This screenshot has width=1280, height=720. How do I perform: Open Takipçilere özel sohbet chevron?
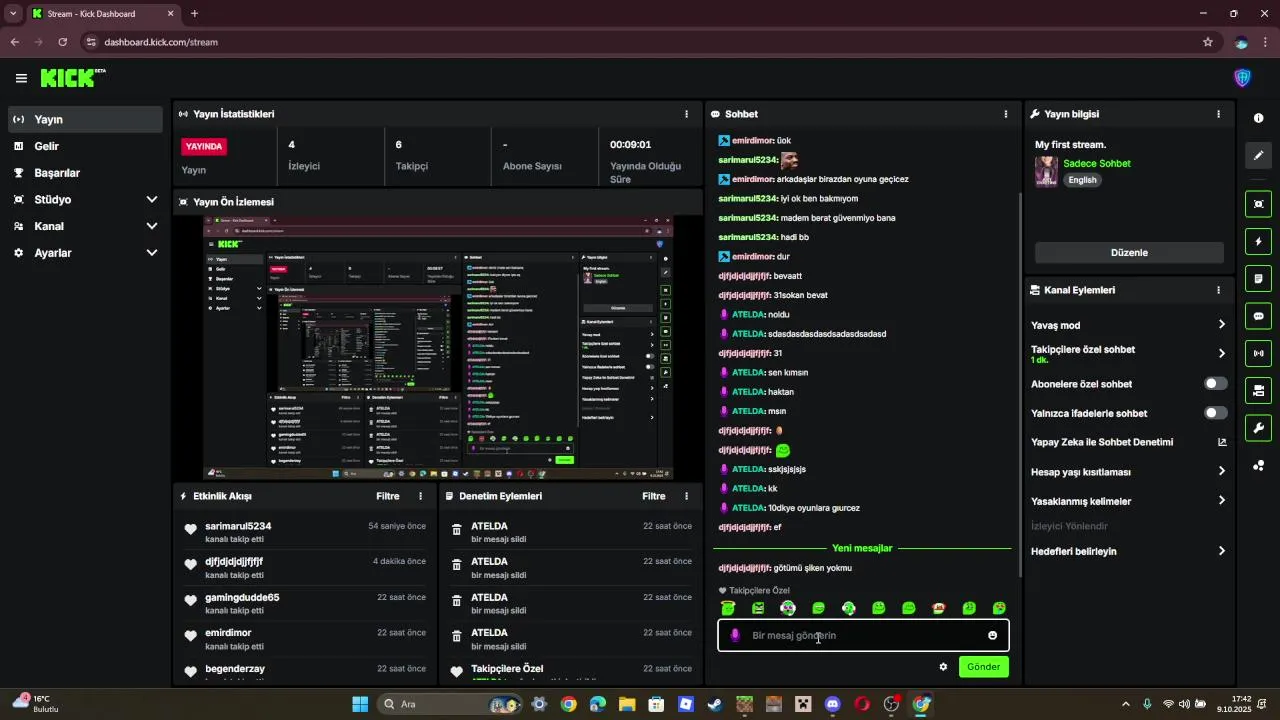point(1221,354)
